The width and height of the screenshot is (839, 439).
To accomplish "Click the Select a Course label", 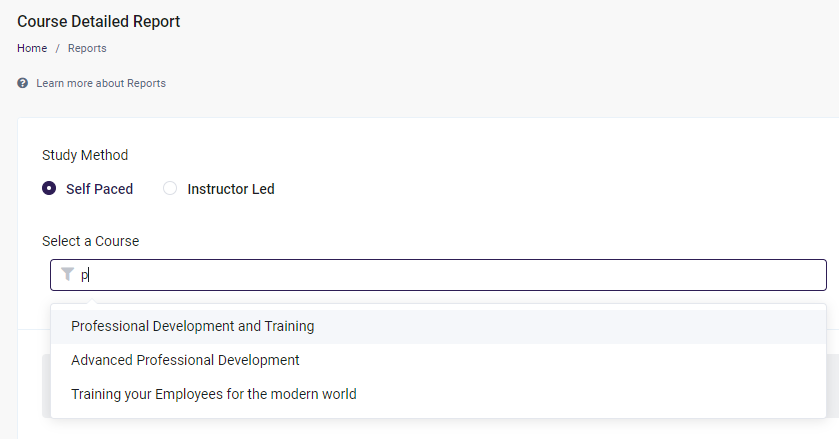I will pyautogui.click(x=90, y=241).
